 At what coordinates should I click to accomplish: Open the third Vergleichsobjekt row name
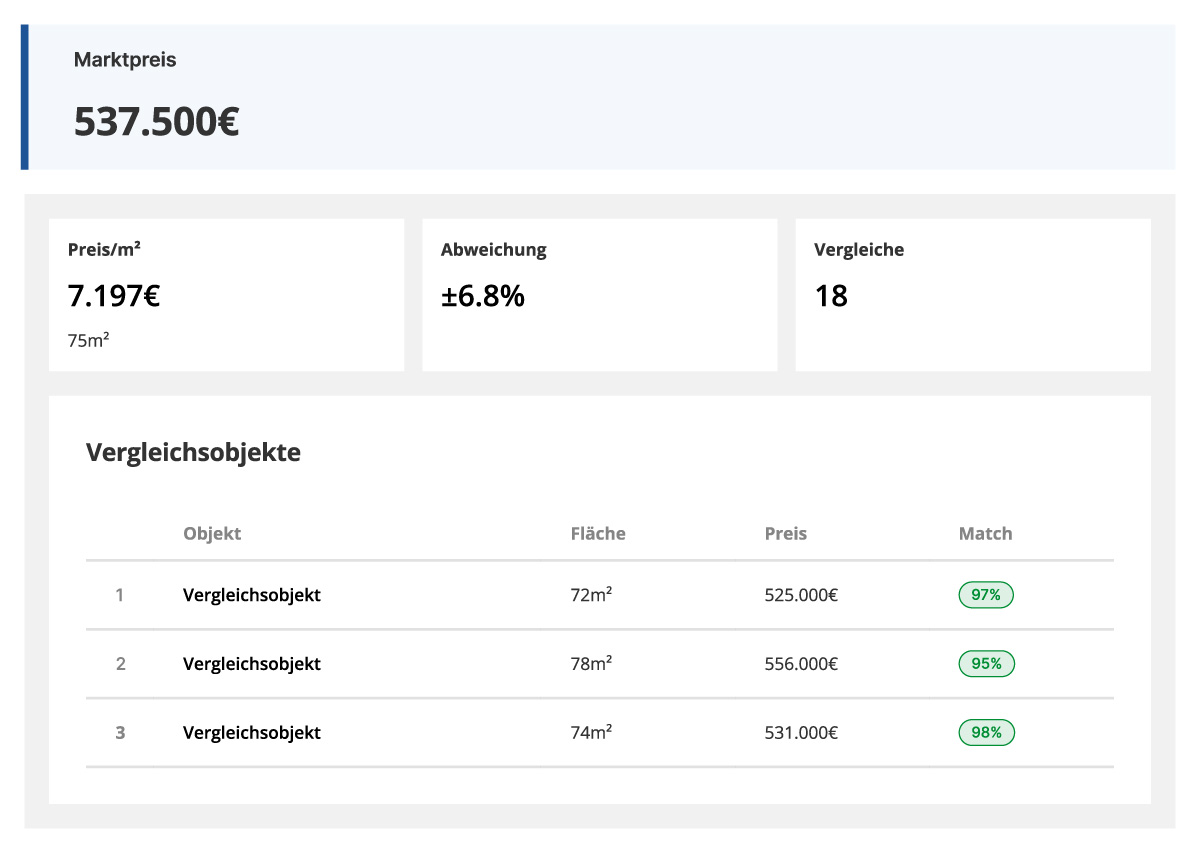coord(252,733)
